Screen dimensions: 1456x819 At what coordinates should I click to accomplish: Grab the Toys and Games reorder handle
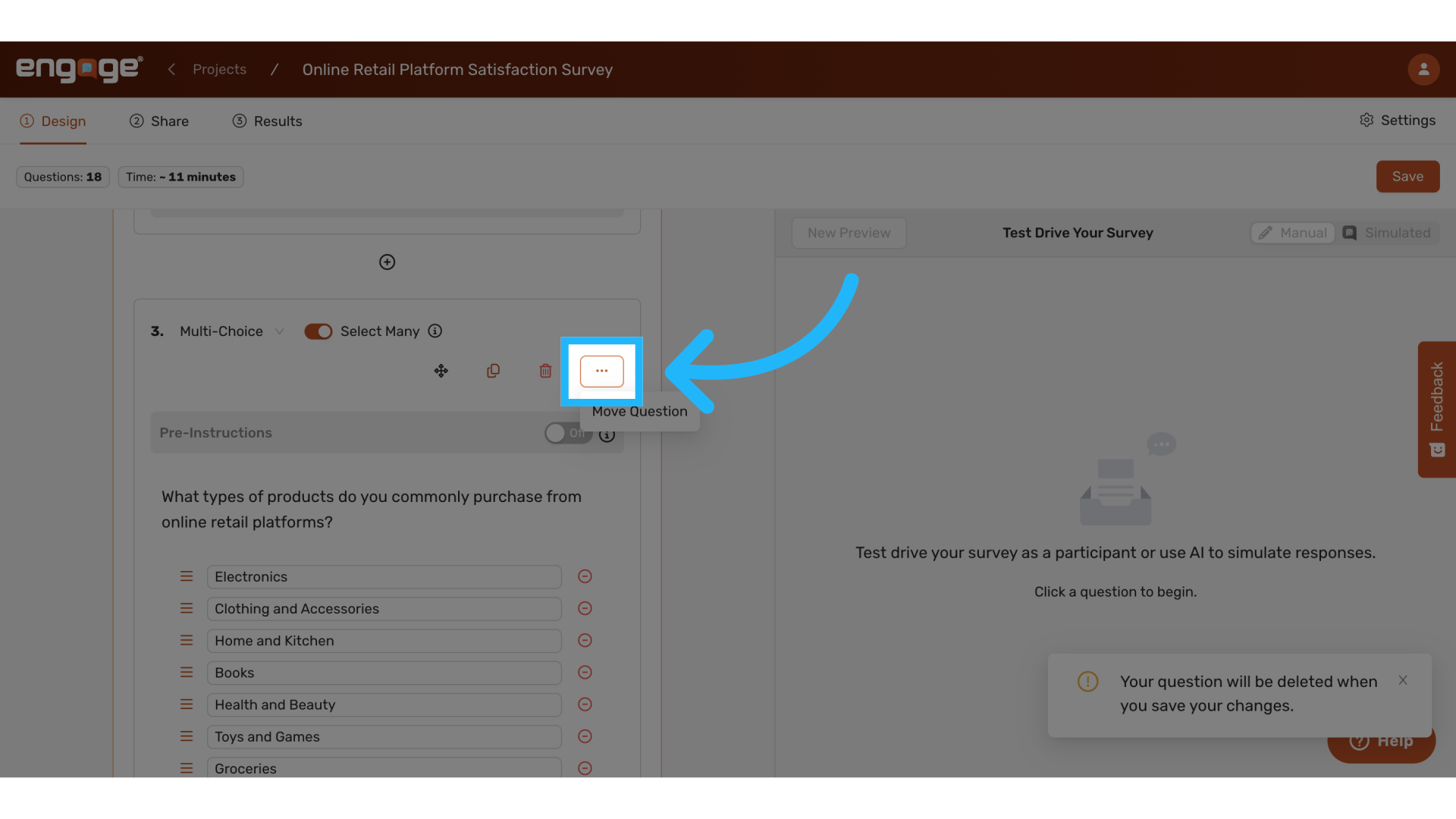(x=187, y=736)
